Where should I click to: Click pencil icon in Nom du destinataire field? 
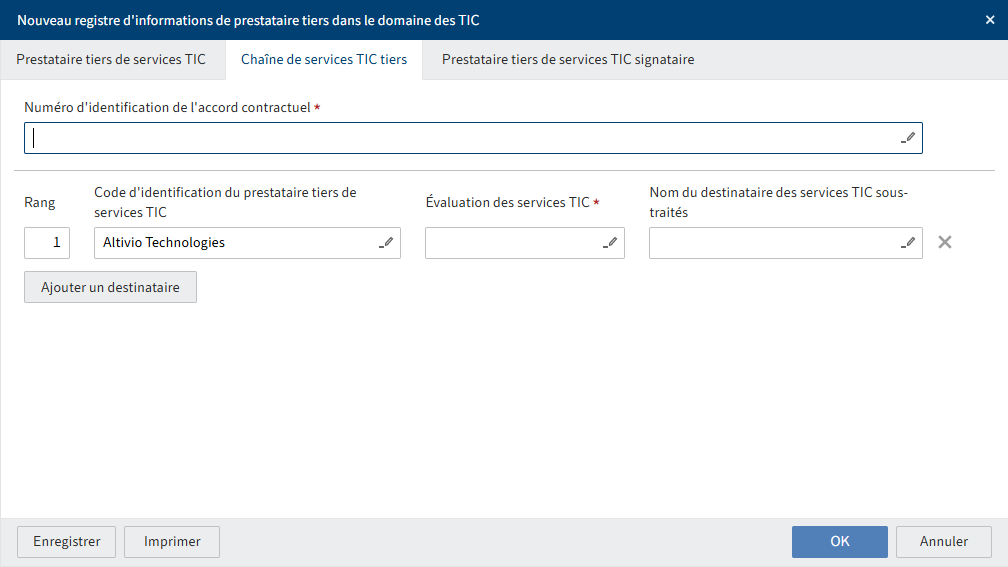908,243
